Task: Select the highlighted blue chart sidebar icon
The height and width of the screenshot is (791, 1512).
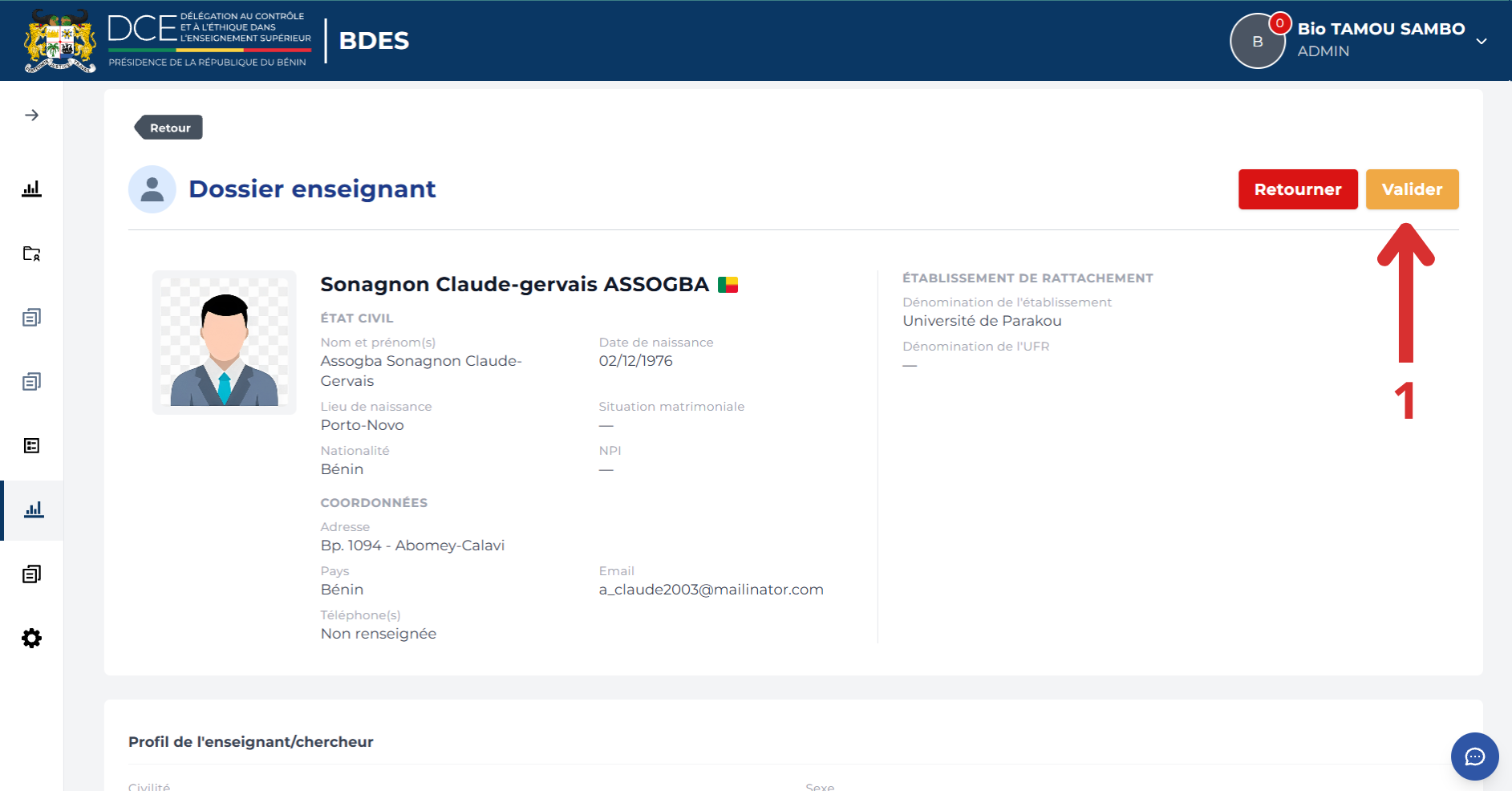Action: coord(34,510)
